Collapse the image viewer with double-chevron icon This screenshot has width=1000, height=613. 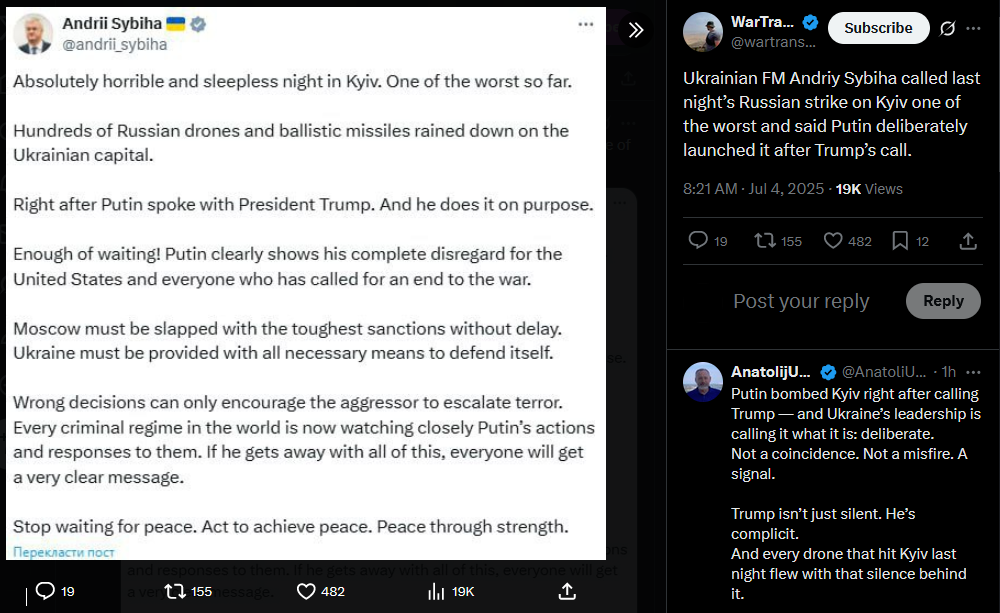click(x=636, y=30)
